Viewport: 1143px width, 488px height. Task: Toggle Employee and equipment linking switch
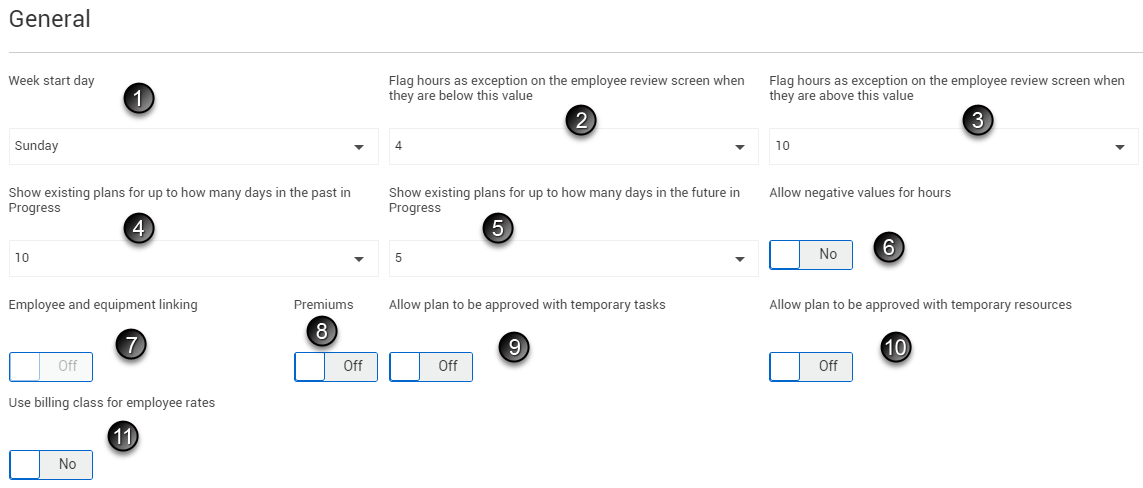pyautogui.click(x=51, y=367)
